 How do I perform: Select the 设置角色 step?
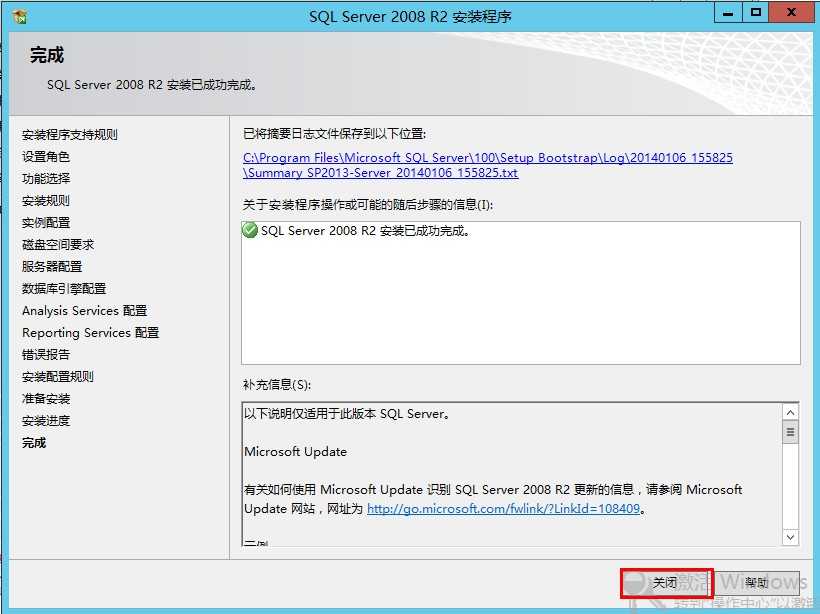pos(45,156)
